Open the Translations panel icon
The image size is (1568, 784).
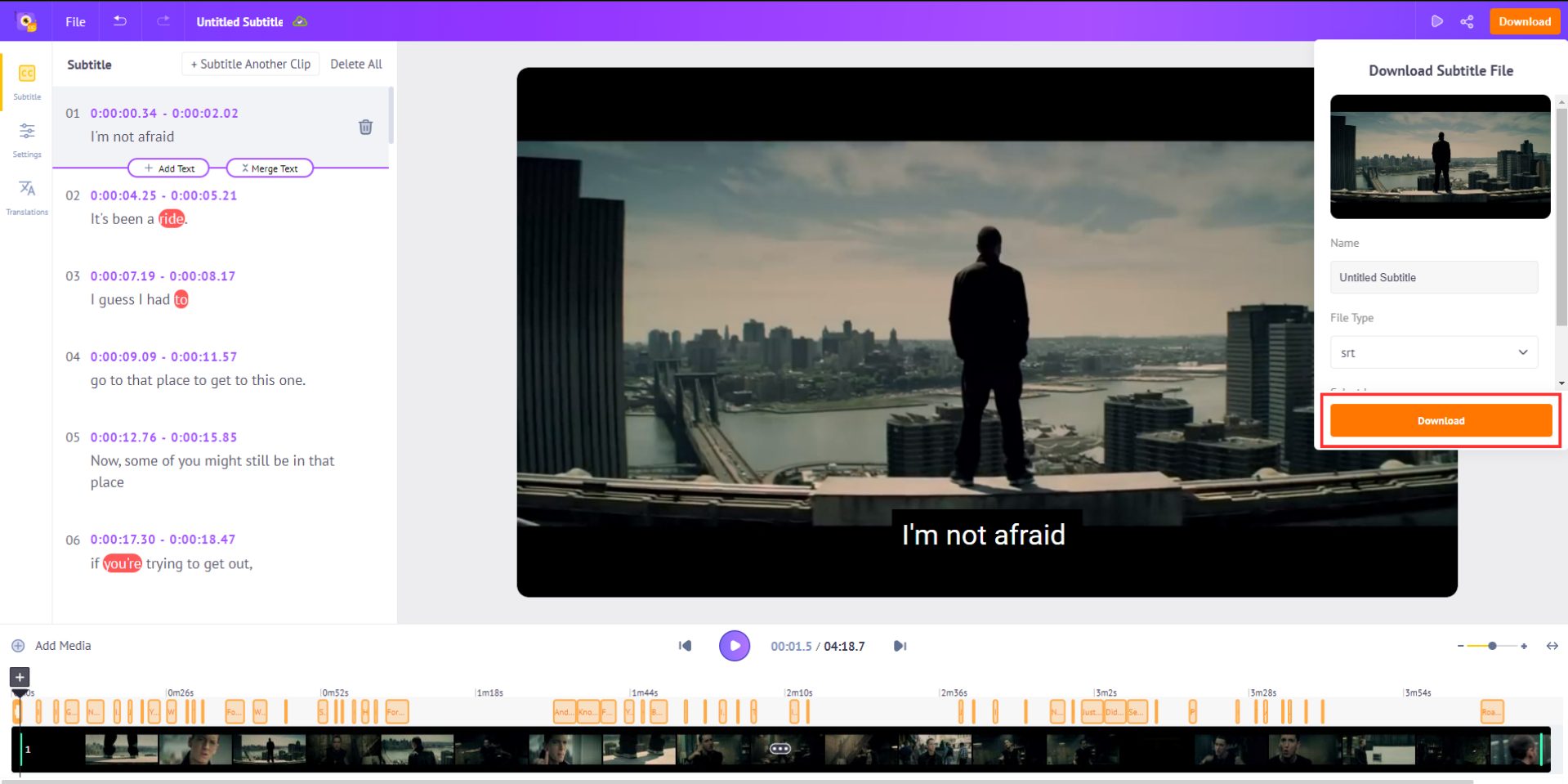tap(26, 196)
